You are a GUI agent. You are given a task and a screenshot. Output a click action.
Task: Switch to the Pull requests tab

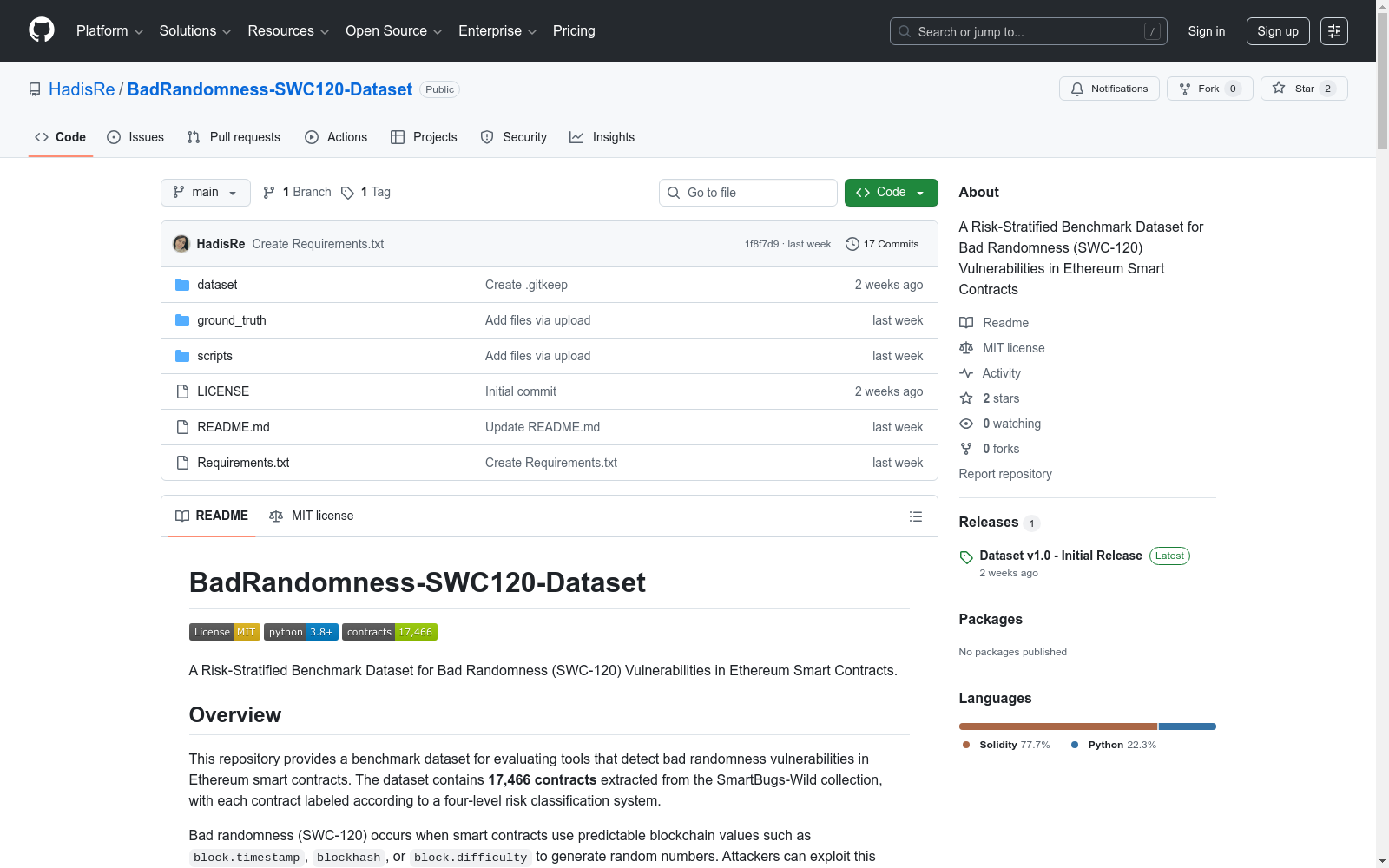[x=234, y=137]
